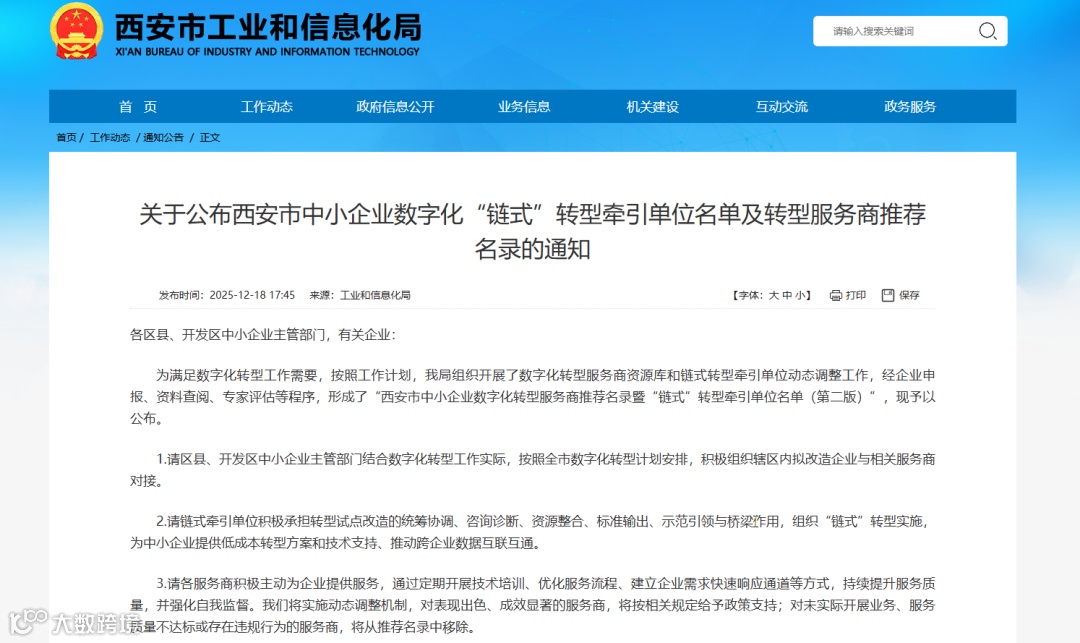Go to 首页 in the breadcrumb
Viewport: 1080px width, 643px height.
(x=66, y=138)
